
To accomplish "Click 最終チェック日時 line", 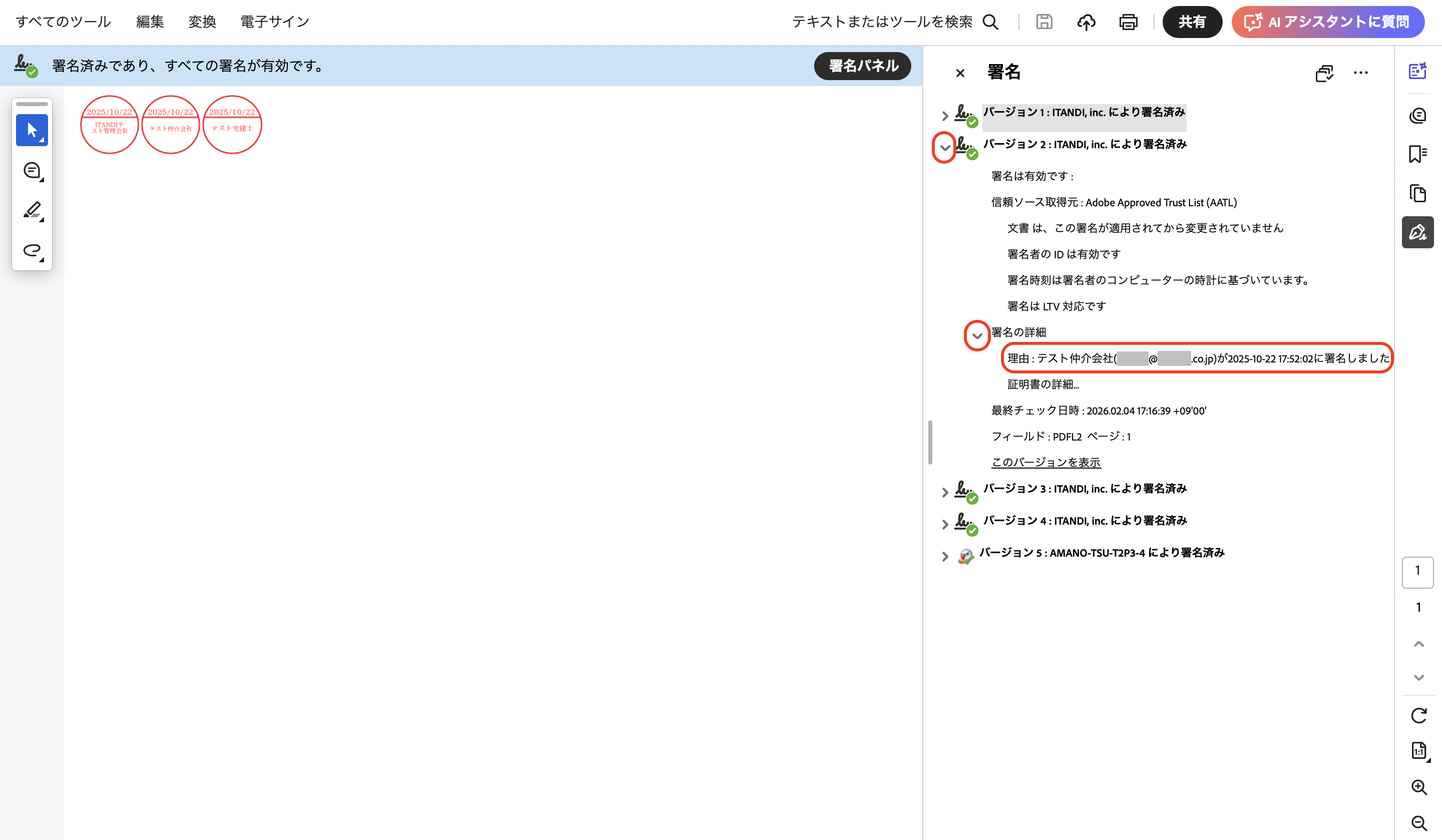I will click(1099, 411).
